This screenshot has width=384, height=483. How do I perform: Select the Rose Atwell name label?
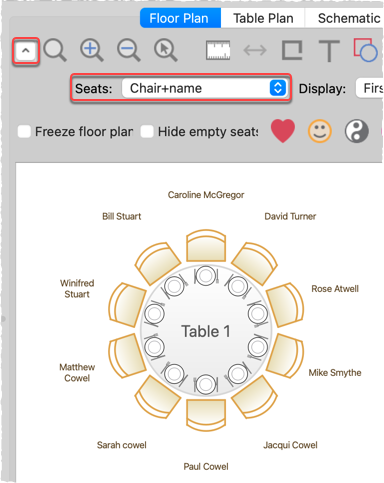(x=335, y=289)
